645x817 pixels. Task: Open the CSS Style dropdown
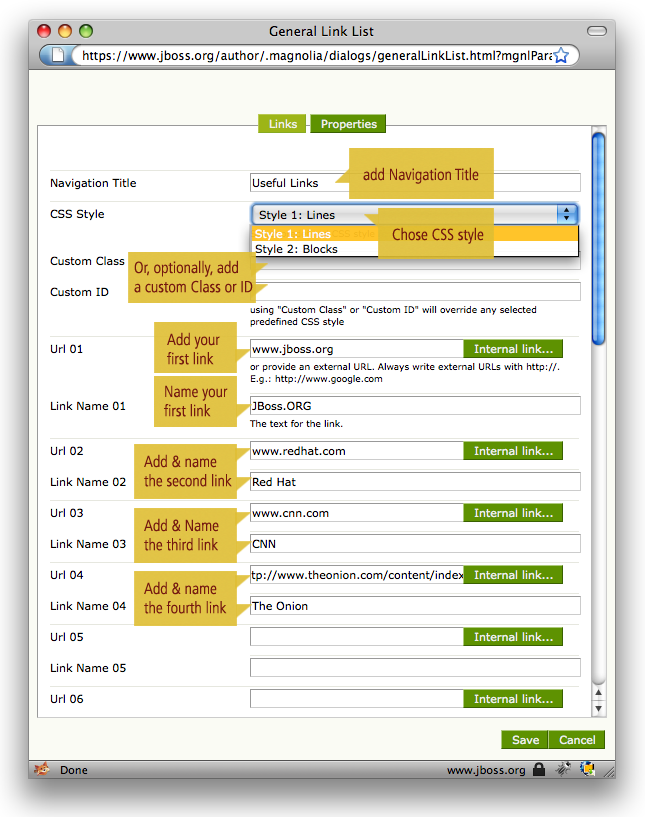[x=414, y=214]
